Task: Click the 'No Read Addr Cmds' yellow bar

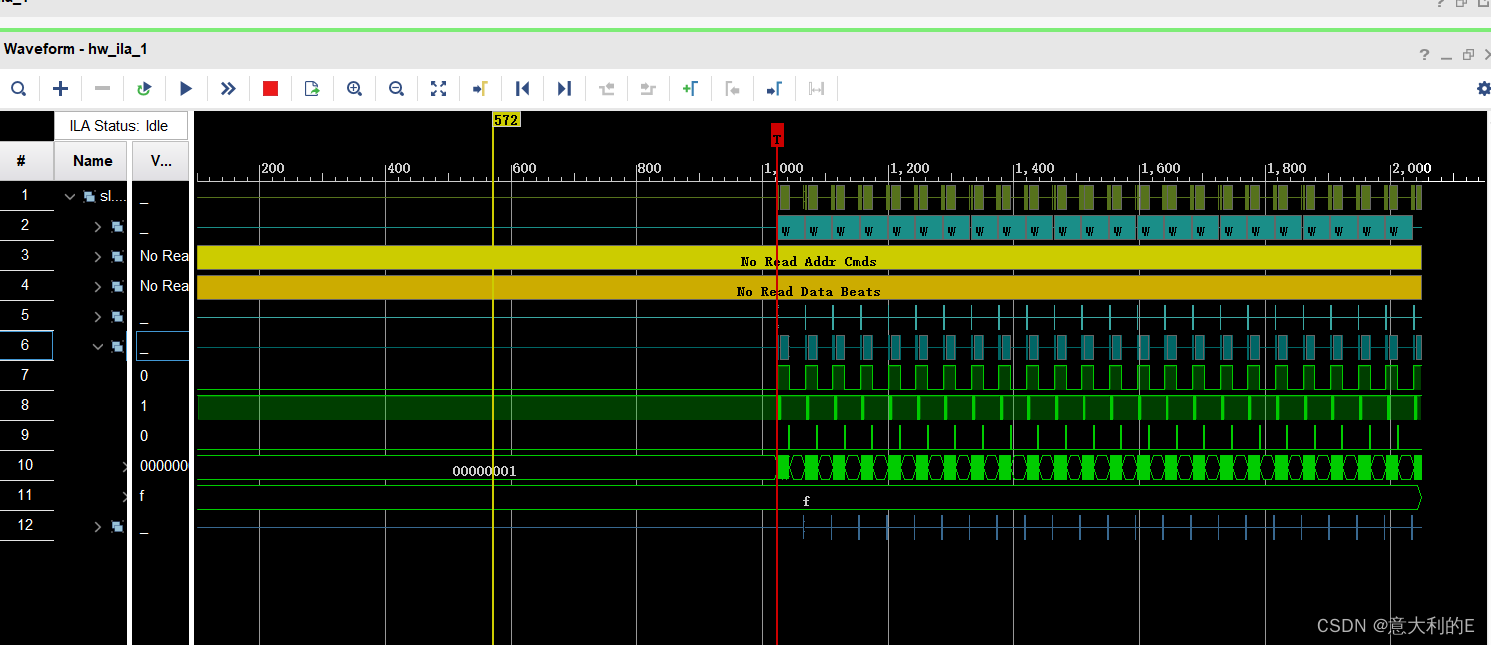Action: click(x=808, y=258)
